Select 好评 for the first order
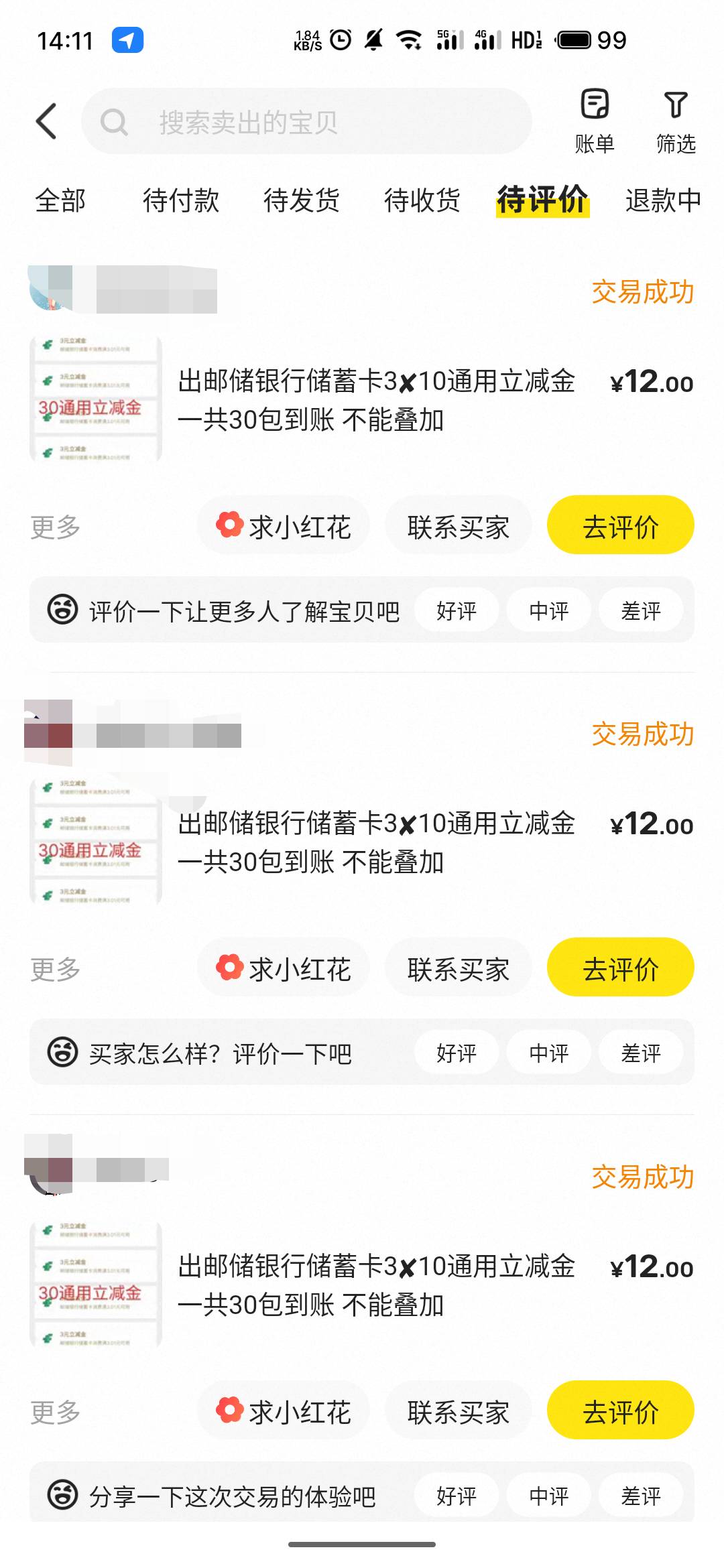The height and width of the screenshot is (1568, 724). point(457,610)
